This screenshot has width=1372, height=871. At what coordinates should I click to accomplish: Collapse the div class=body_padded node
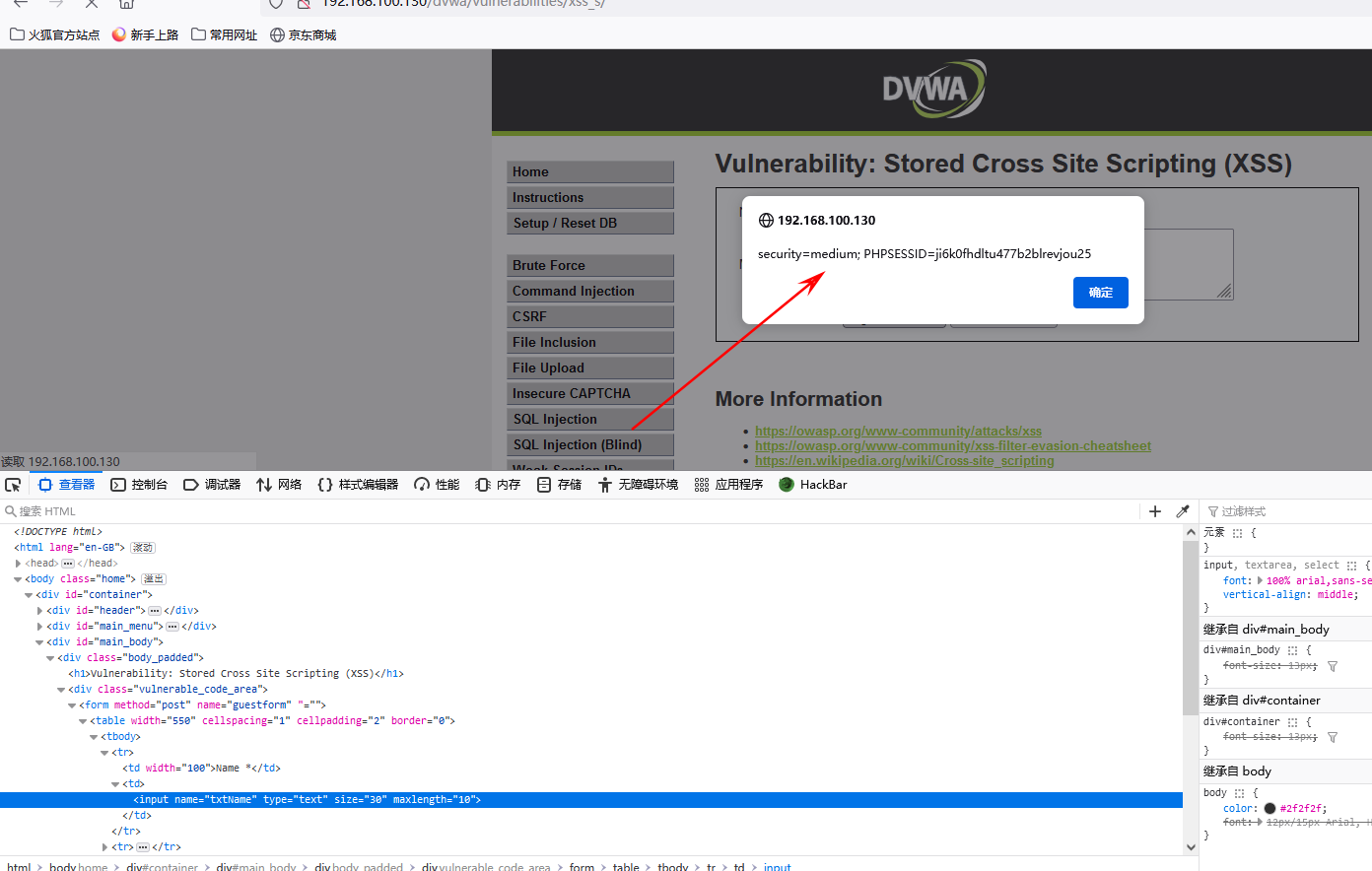pyautogui.click(x=50, y=658)
